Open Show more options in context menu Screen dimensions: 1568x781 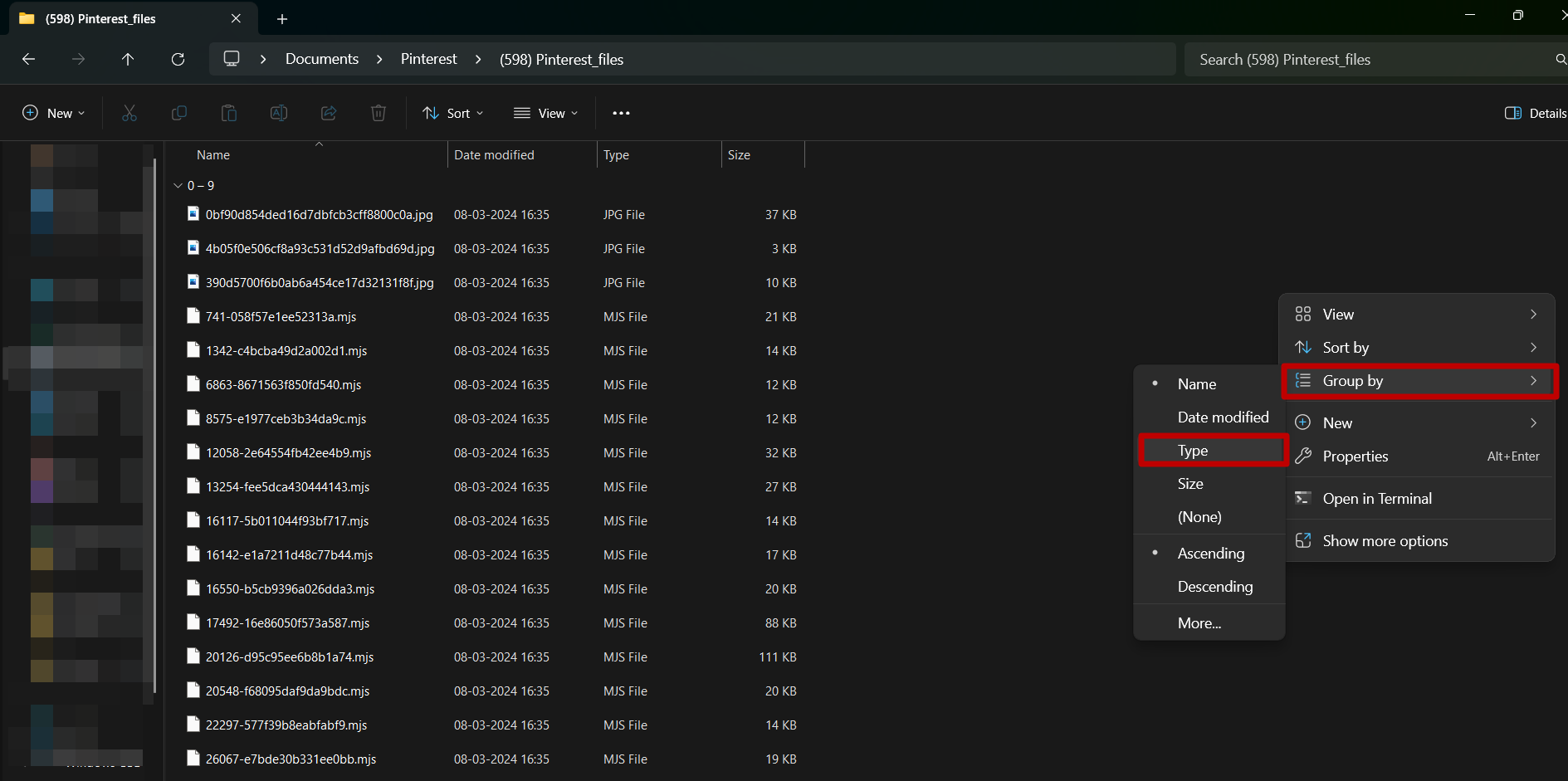tap(1385, 541)
